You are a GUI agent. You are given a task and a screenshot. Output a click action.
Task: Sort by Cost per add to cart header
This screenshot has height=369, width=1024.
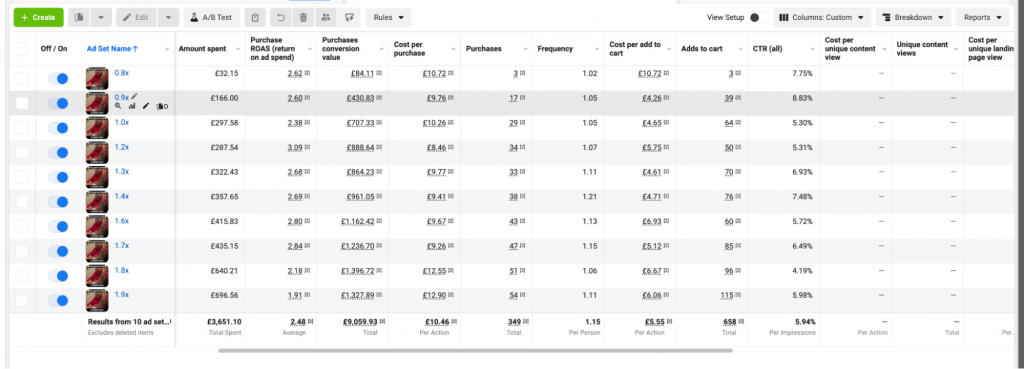point(635,49)
